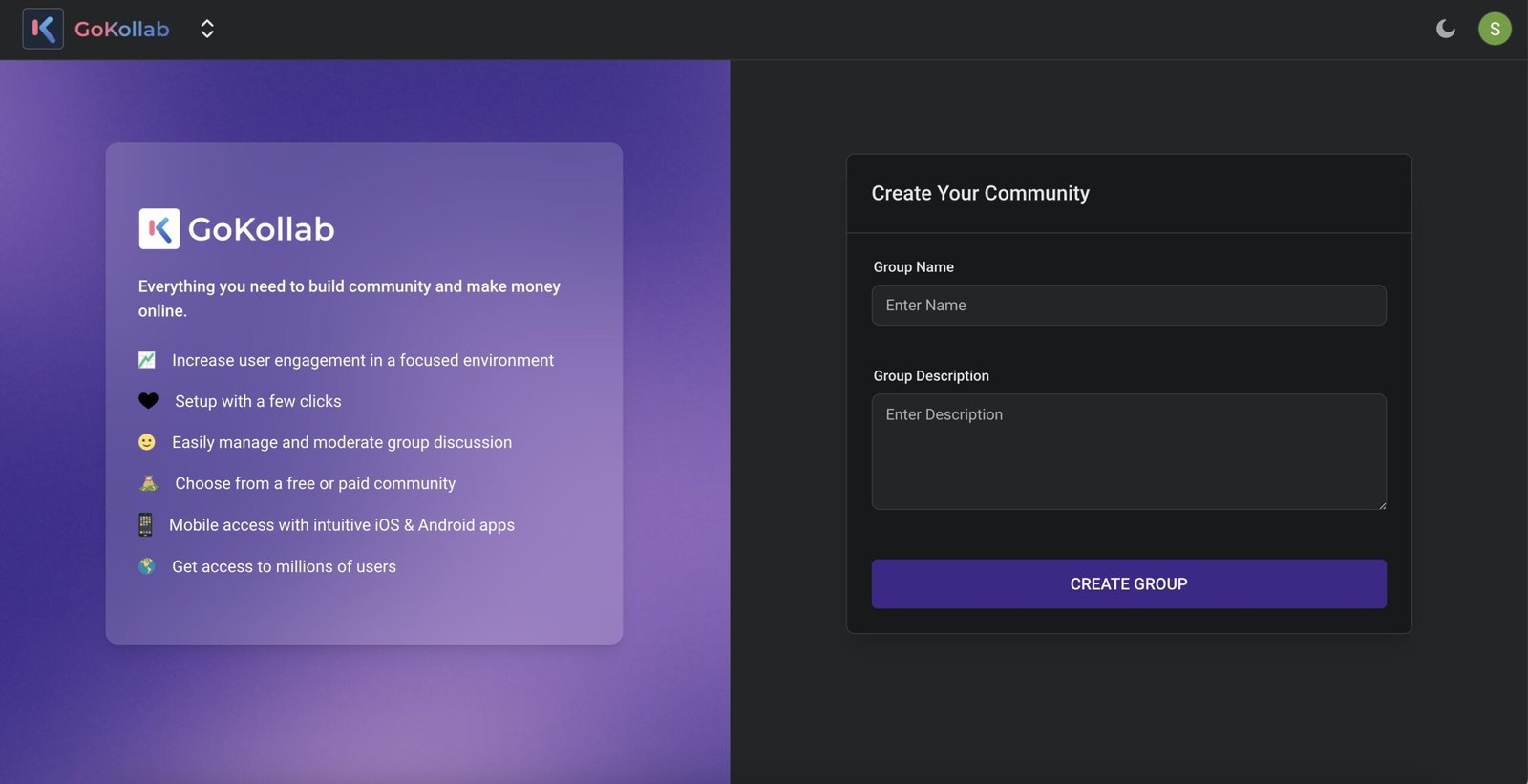Click the chart icon beside user engagement
1528x784 pixels.
(x=147, y=360)
